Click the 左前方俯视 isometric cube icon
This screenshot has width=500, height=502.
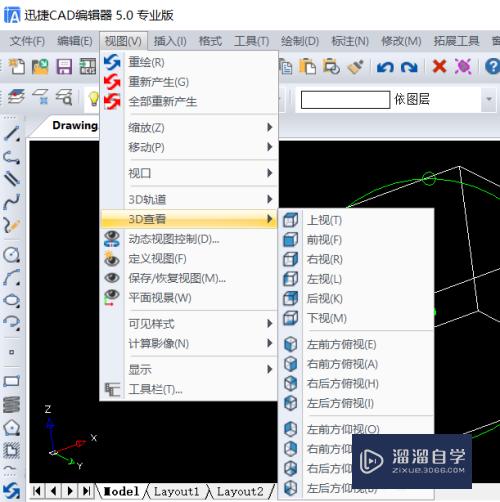pyautogui.click(x=290, y=344)
